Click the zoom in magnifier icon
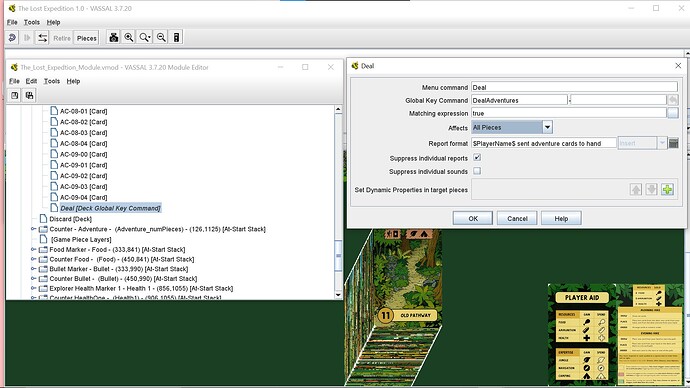The height and width of the screenshot is (388, 690). 128,37
